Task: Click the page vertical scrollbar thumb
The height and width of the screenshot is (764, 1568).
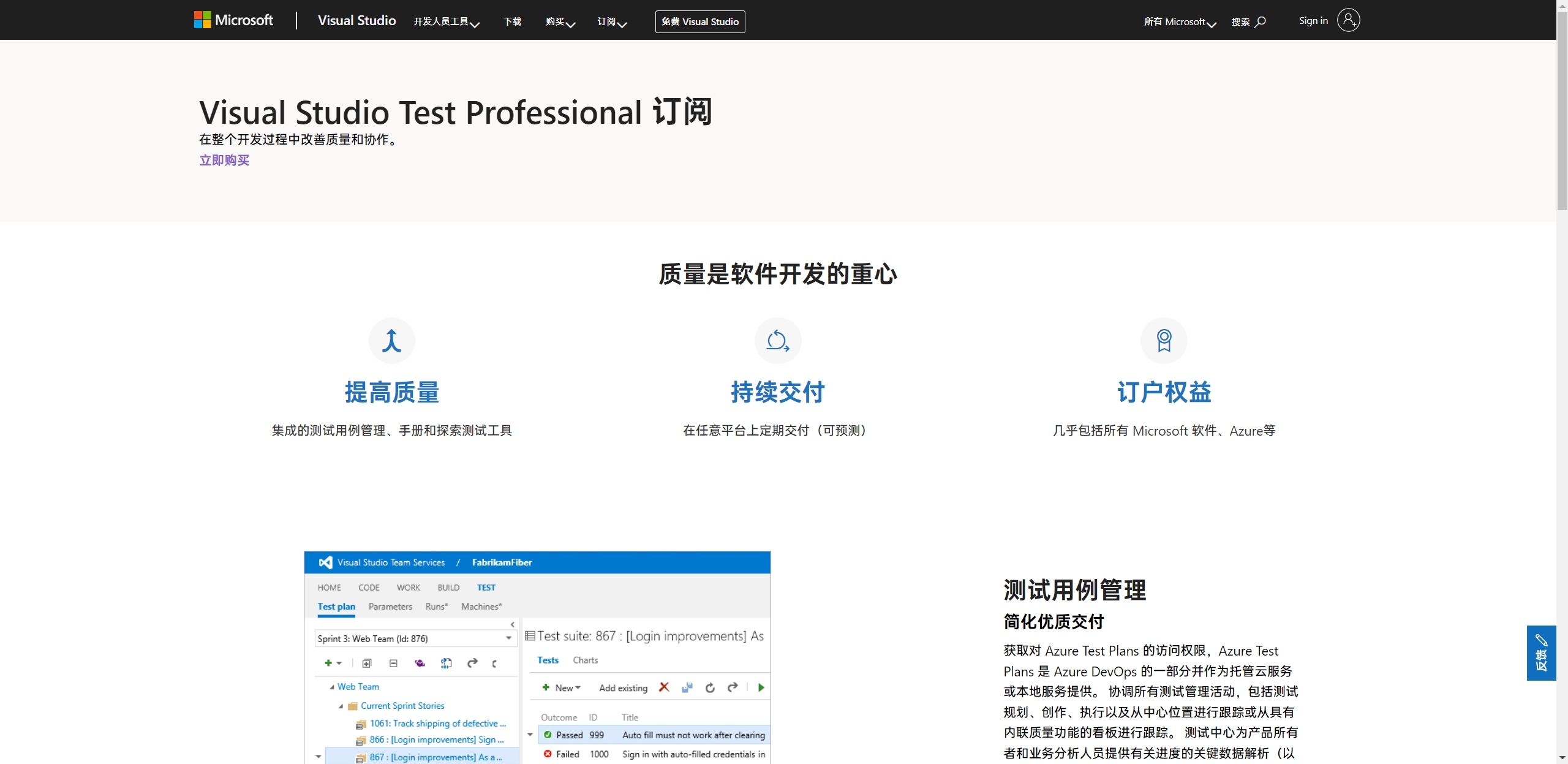Action: point(1562,110)
